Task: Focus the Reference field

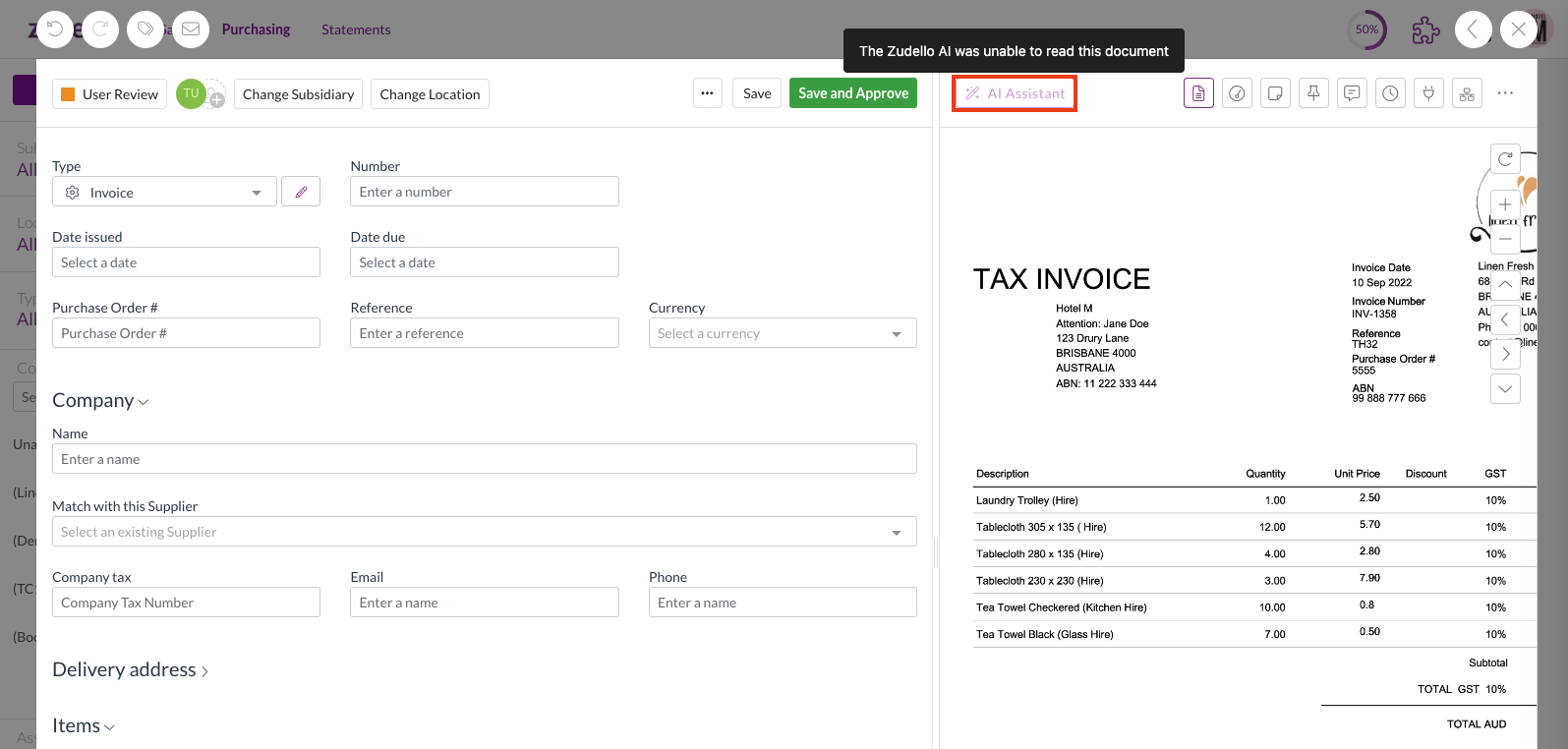Action: click(x=485, y=333)
